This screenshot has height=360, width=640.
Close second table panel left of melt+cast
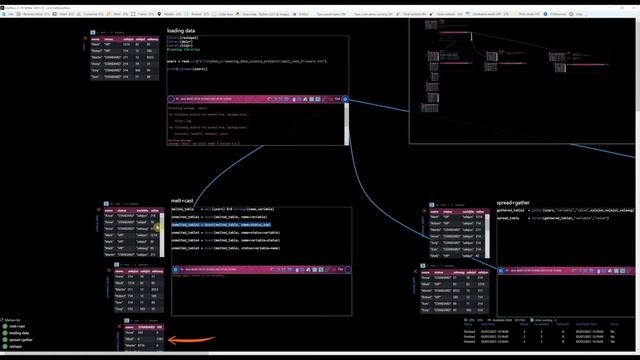109,270
